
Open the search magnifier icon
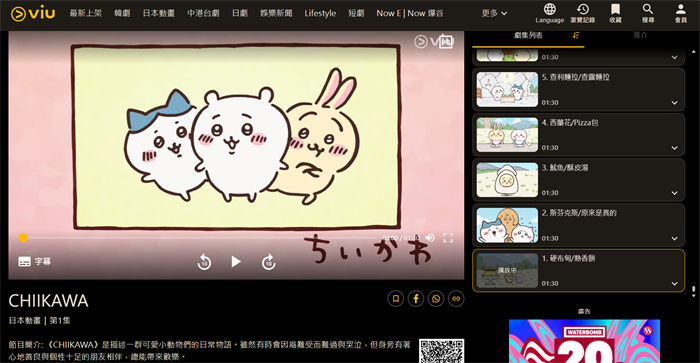pos(648,13)
